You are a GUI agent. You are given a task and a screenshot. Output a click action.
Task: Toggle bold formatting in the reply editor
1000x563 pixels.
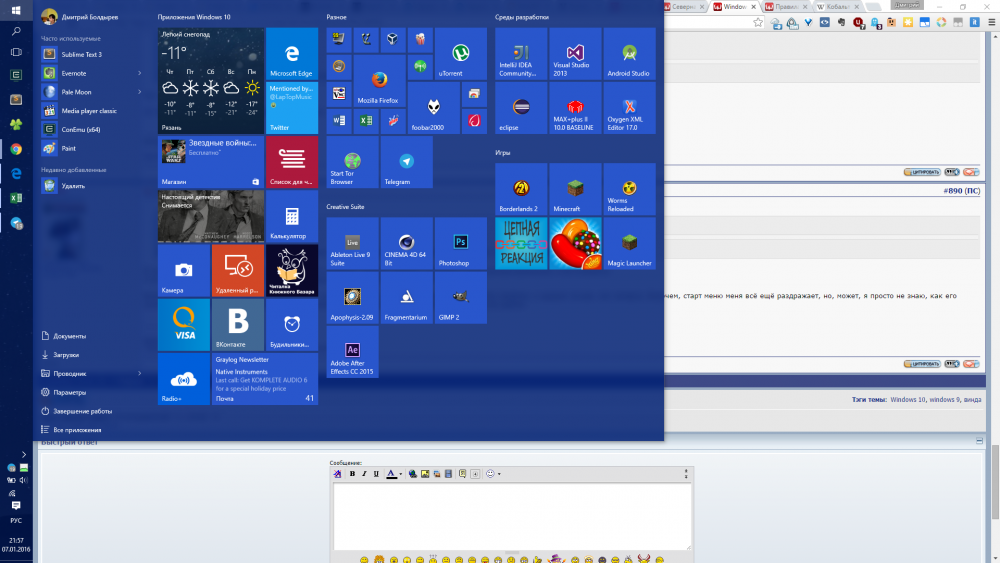pos(352,474)
